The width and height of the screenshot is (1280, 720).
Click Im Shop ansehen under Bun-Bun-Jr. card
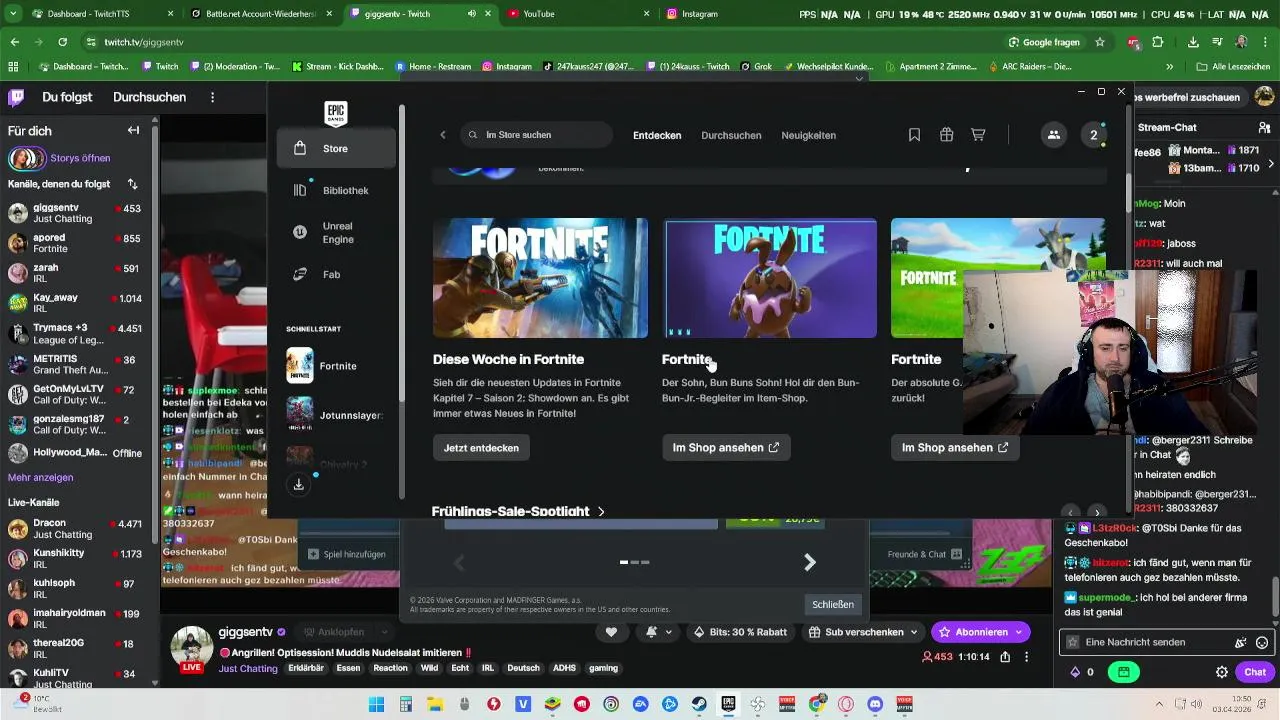click(726, 448)
